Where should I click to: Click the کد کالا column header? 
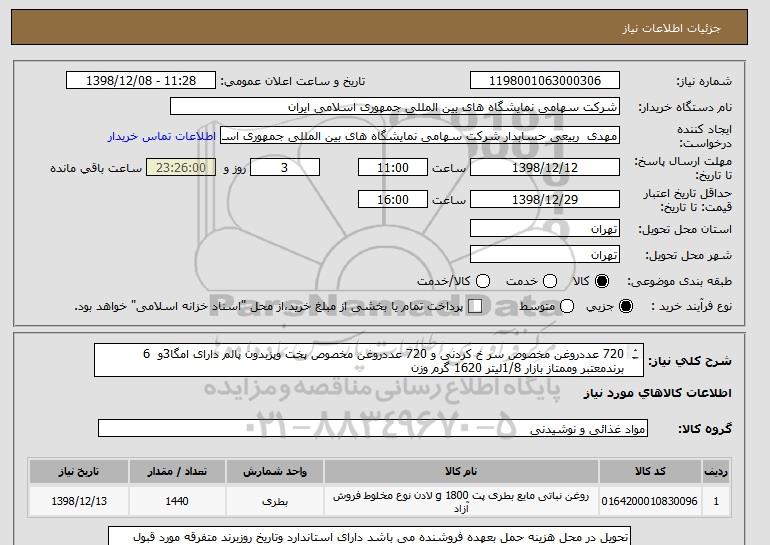(650, 471)
